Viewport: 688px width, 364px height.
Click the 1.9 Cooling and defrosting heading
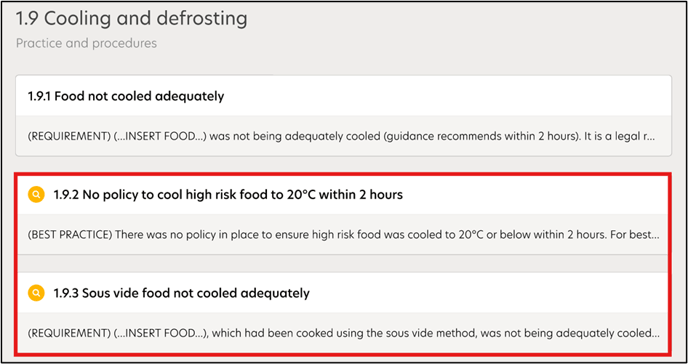(x=132, y=18)
